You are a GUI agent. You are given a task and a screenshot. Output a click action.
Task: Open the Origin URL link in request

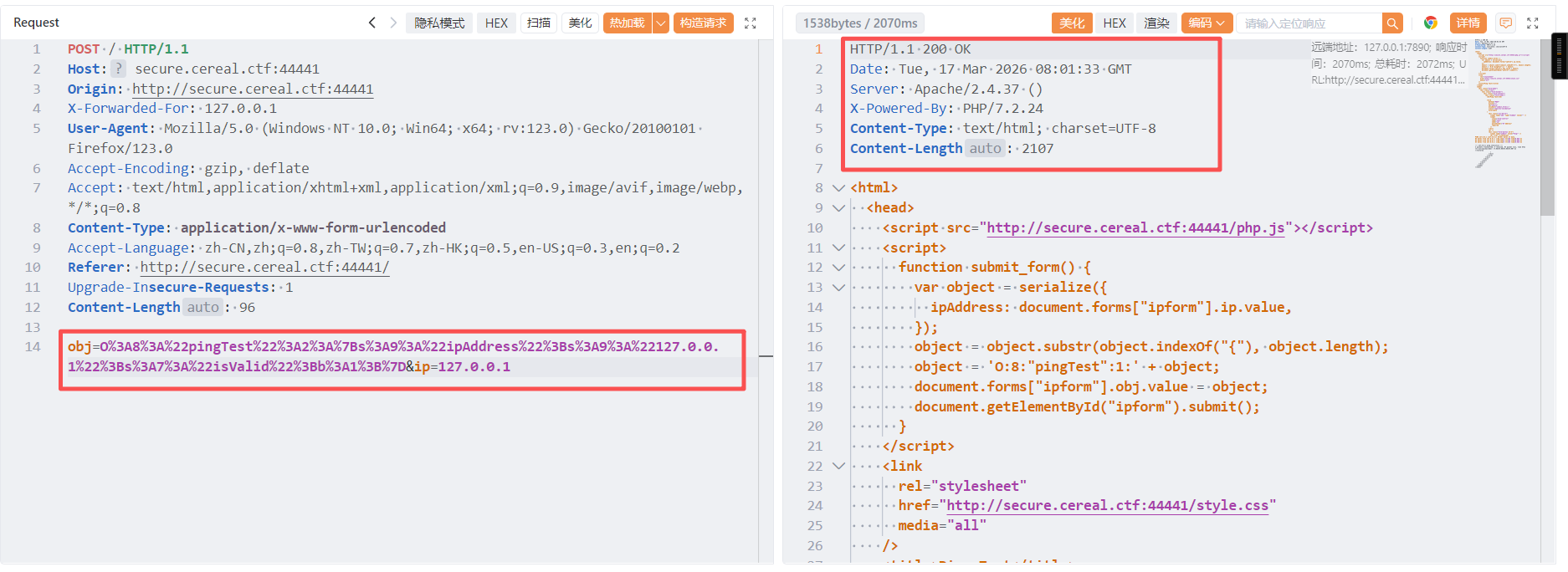[x=253, y=89]
